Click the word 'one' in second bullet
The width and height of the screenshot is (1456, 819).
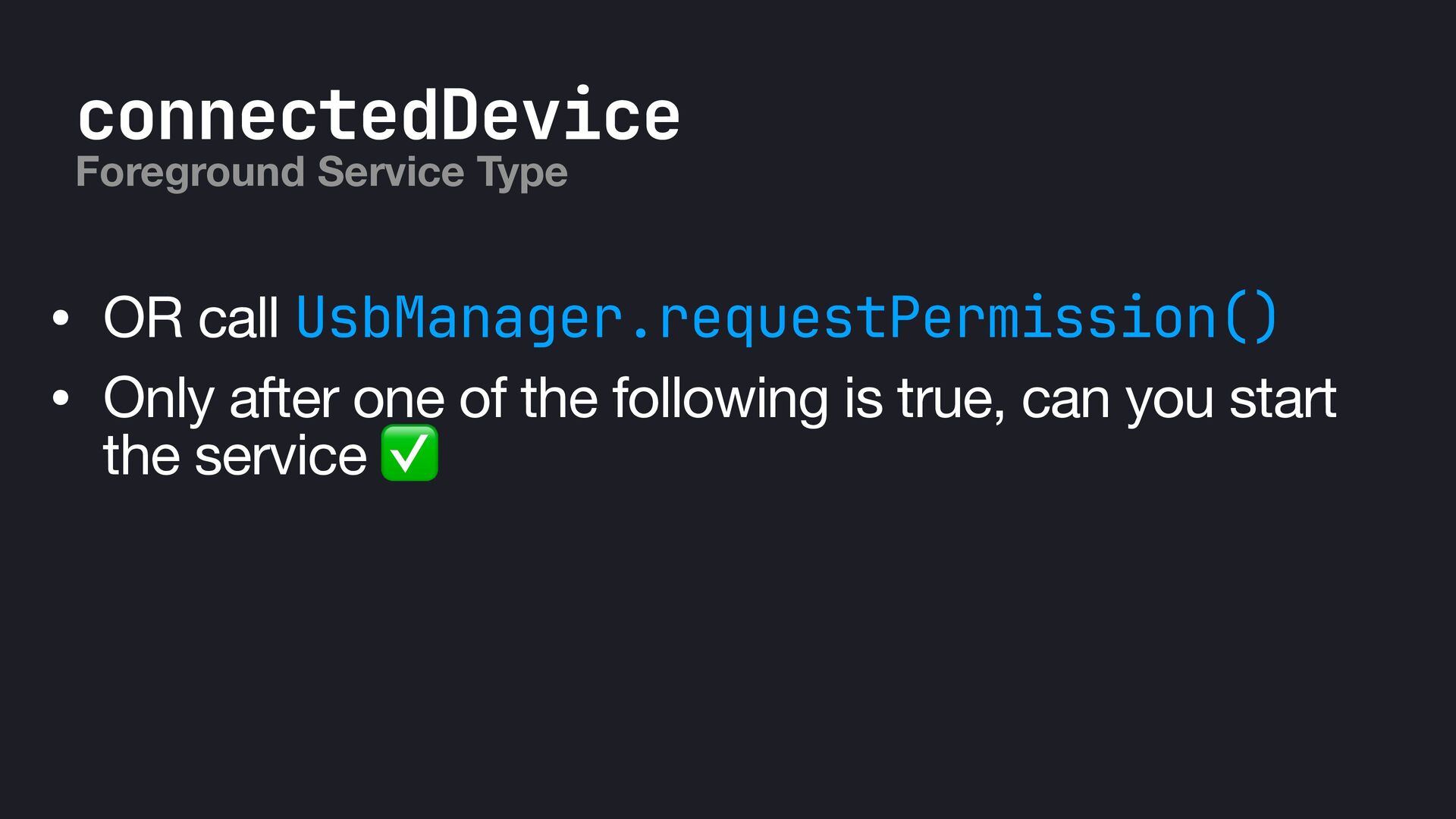398,400
